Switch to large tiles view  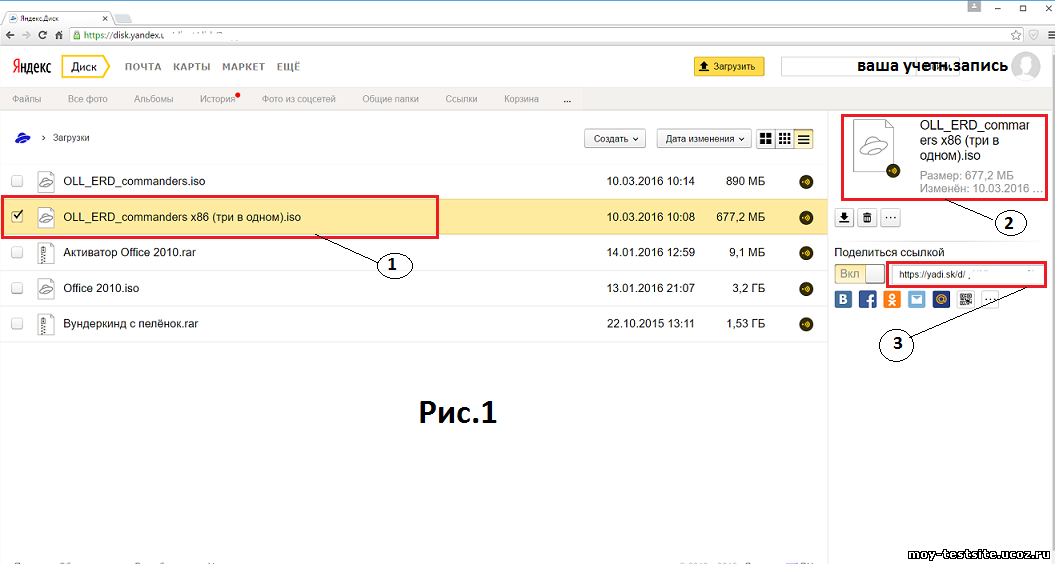click(766, 139)
